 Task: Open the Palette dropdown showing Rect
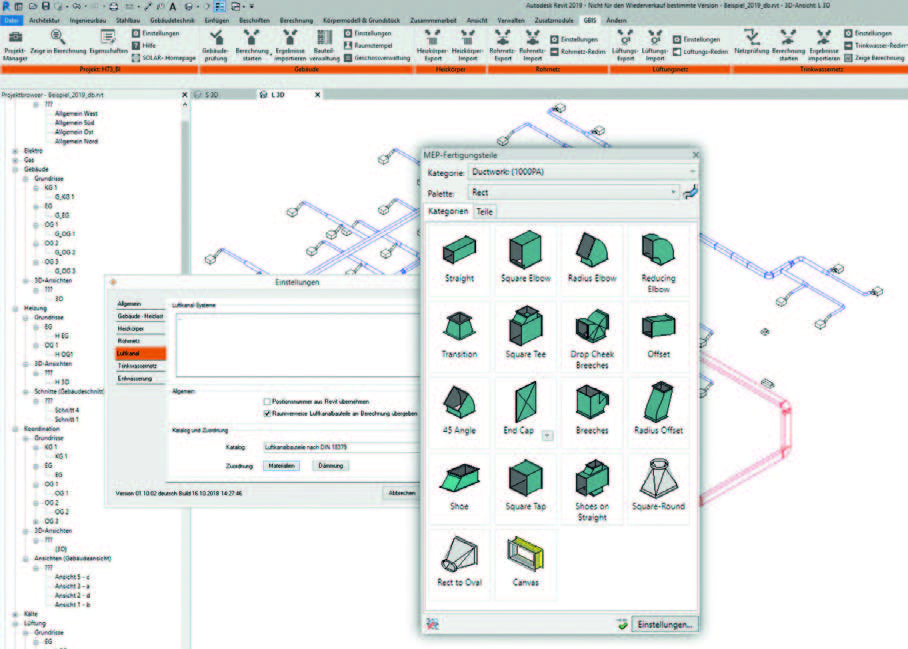pyautogui.click(x=573, y=192)
